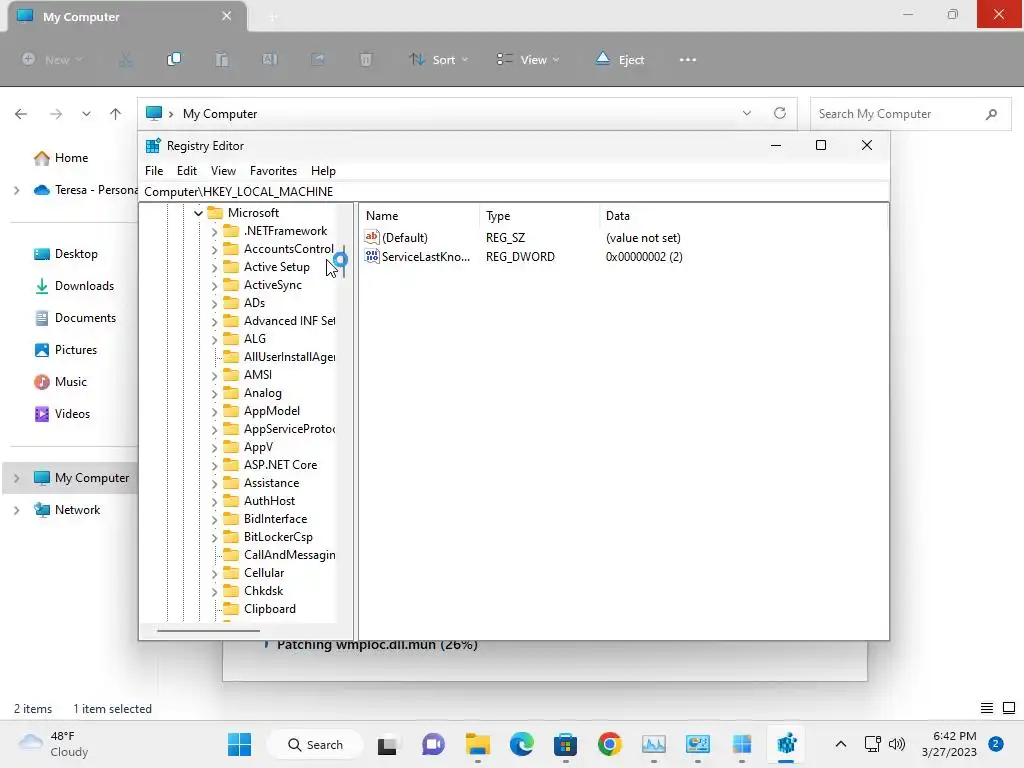Select the (Default) registry value
Screen dimensions: 1024x768
396,237
